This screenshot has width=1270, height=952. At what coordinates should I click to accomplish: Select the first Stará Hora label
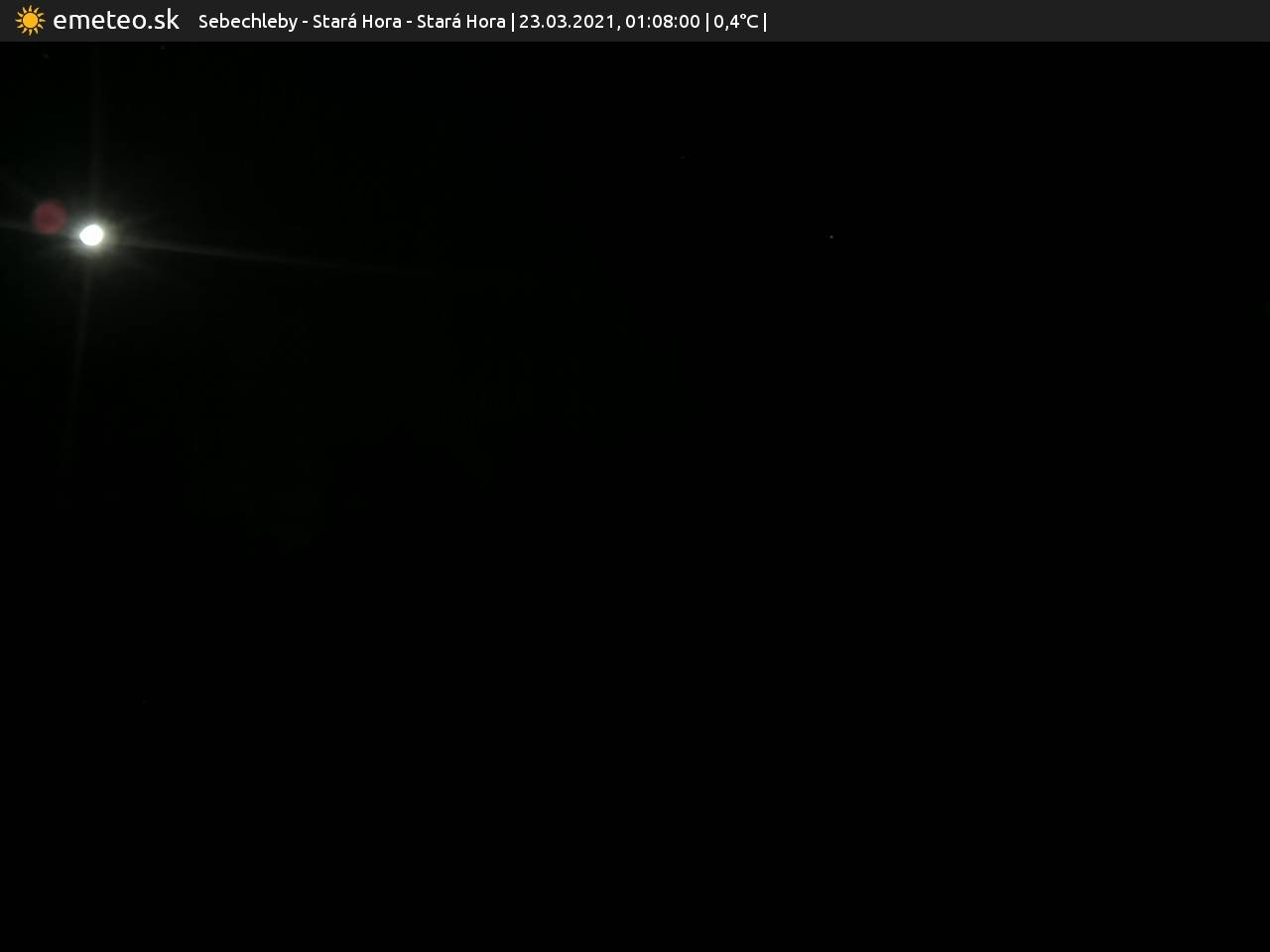[x=356, y=22]
